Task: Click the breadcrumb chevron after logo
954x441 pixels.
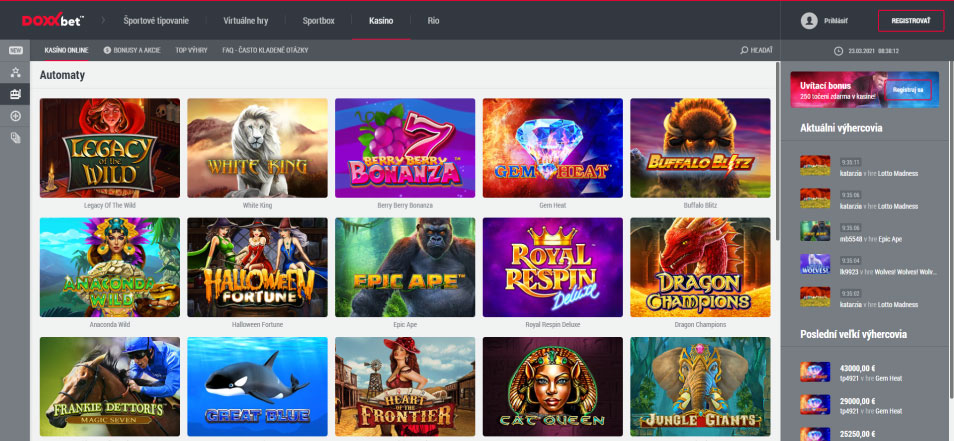Action: pyautogui.click(x=103, y=21)
